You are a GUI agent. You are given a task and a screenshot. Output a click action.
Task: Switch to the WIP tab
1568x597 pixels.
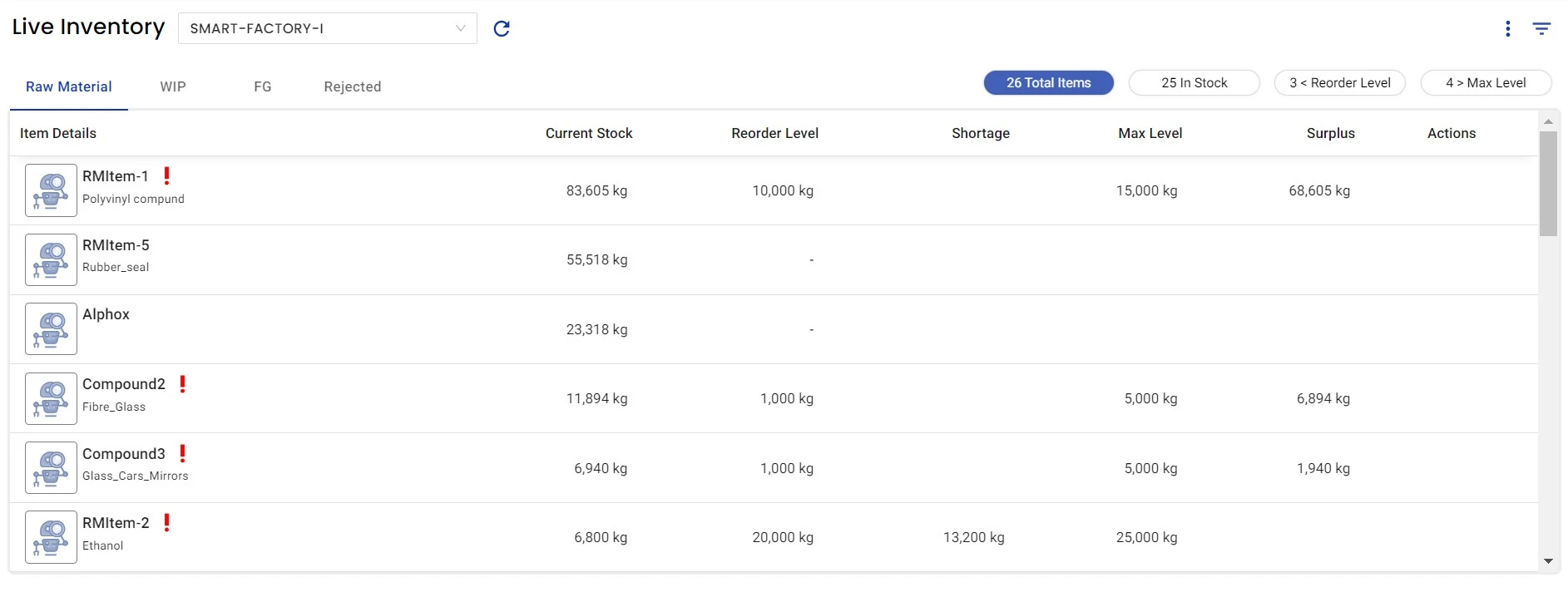(x=173, y=86)
